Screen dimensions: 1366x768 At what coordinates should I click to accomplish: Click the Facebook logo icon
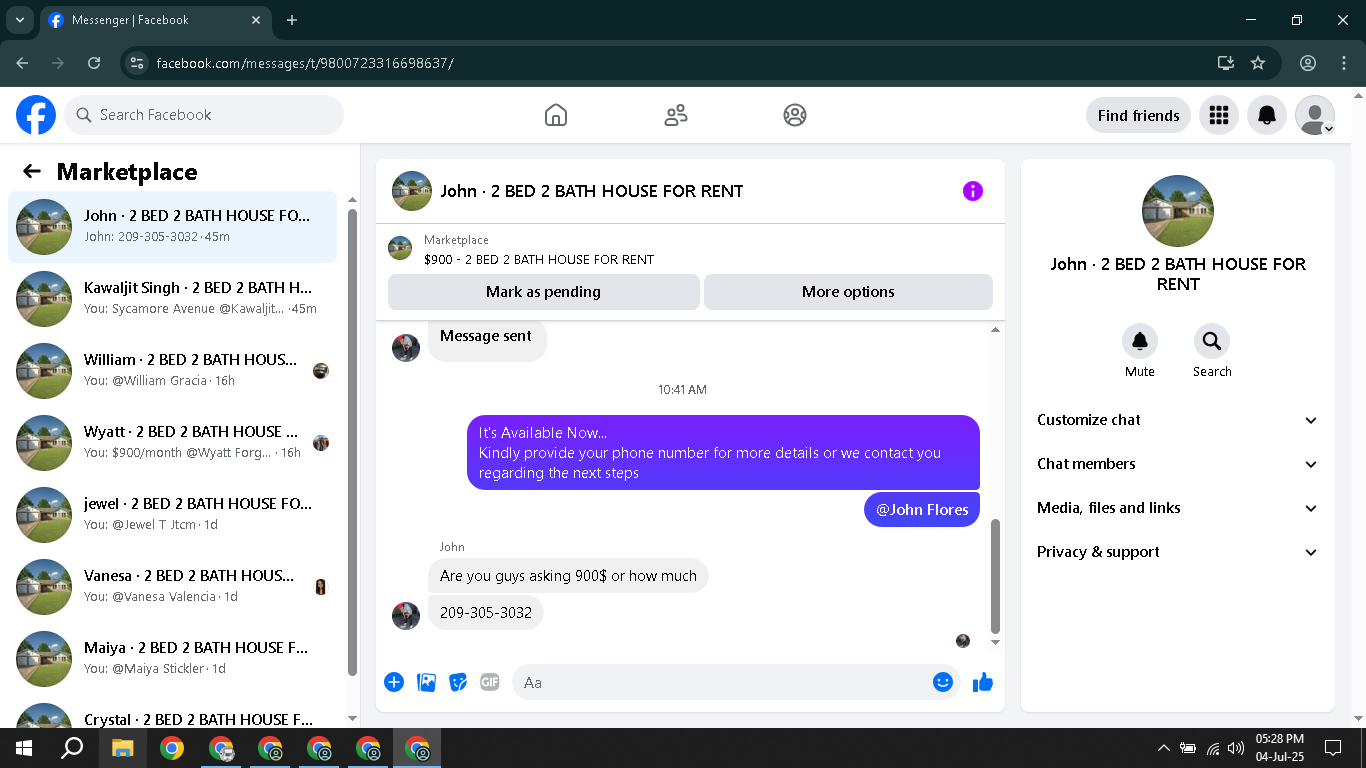pyautogui.click(x=36, y=115)
